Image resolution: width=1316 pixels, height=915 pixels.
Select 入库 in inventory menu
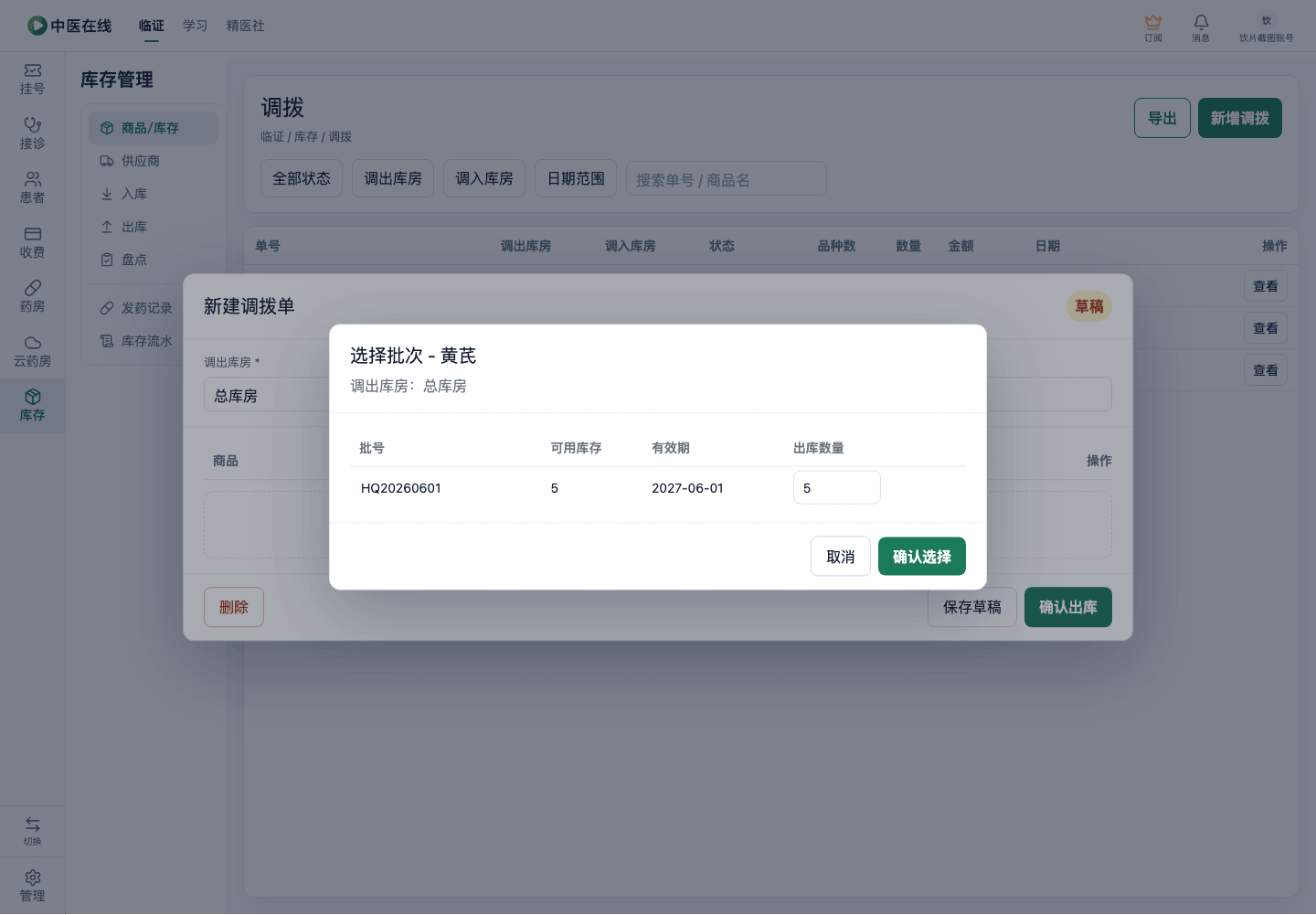coord(154,194)
